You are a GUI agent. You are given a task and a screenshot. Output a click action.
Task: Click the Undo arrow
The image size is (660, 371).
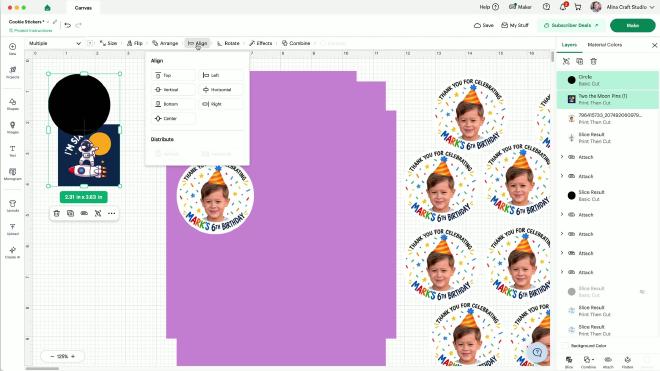[68, 25]
